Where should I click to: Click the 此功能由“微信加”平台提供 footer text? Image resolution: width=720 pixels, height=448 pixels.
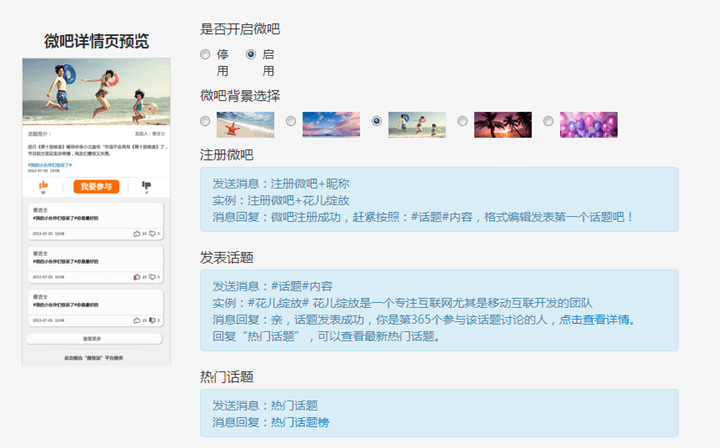click(x=94, y=358)
